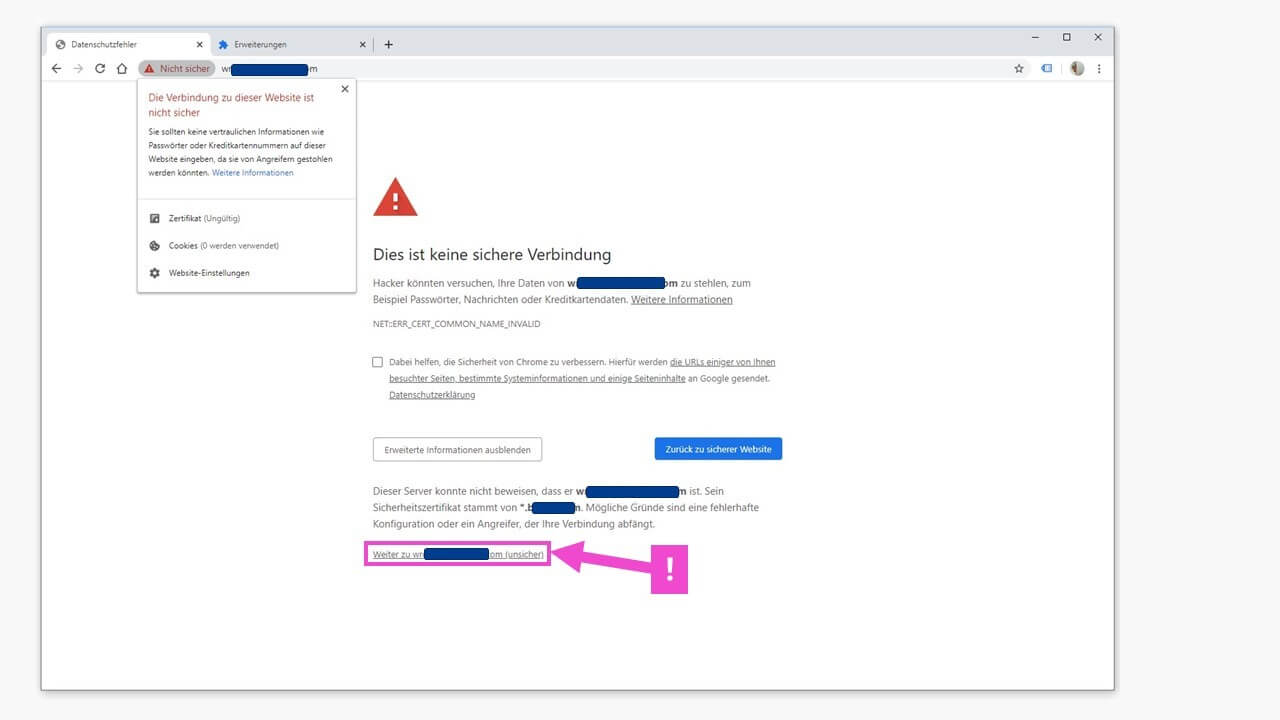Click the browser back arrow
Image resolution: width=1280 pixels, height=720 pixels.
pyautogui.click(x=57, y=69)
